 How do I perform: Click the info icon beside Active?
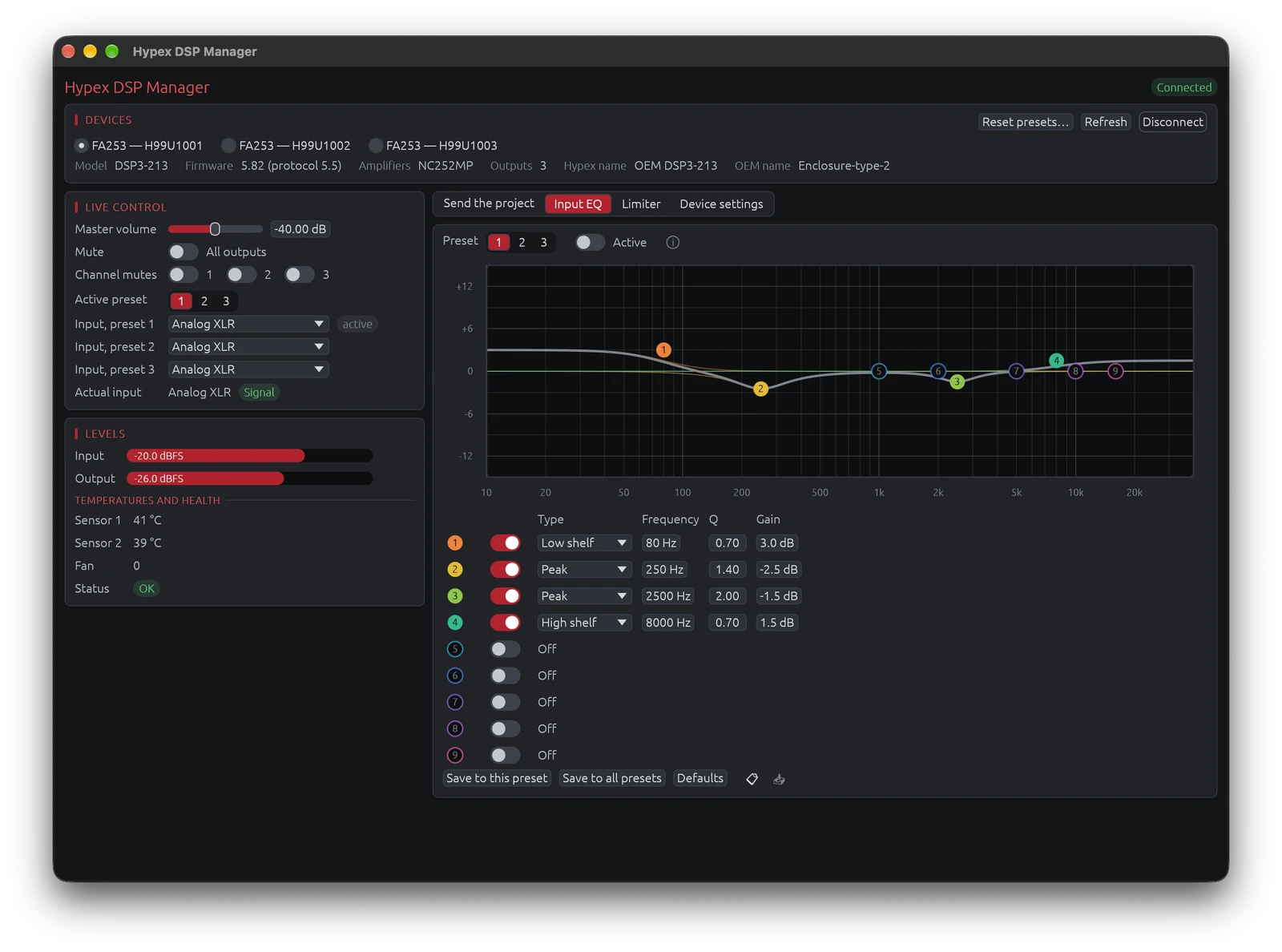(673, 242)
